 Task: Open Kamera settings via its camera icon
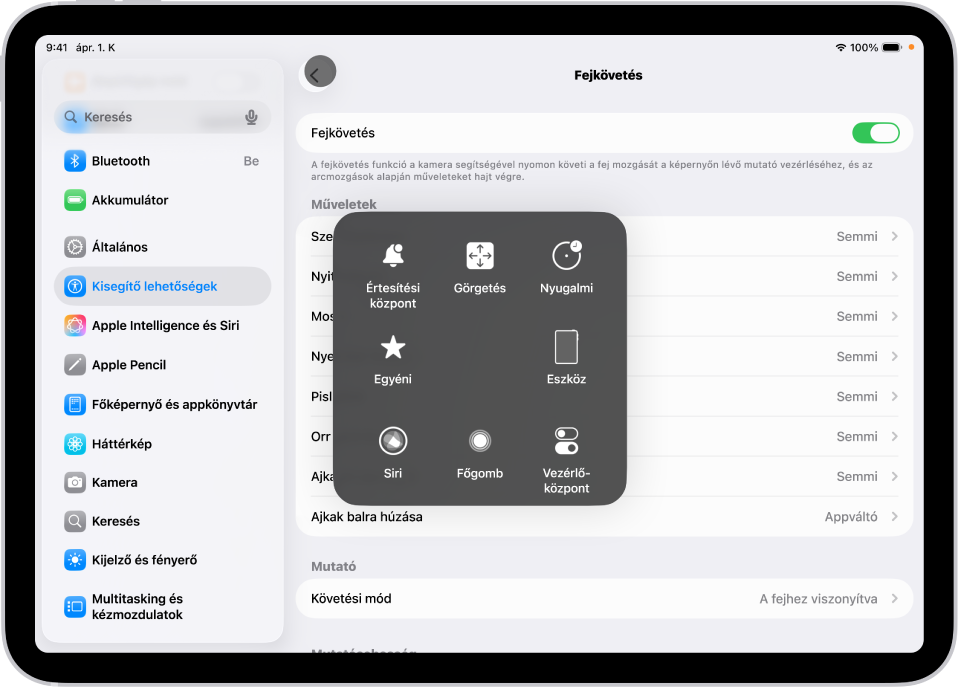tap(74, 482)
